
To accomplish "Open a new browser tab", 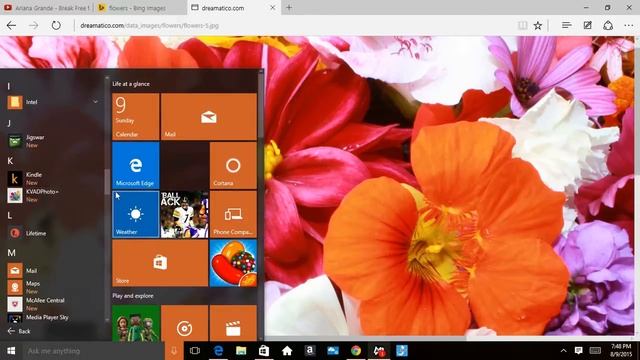I will coord(289,7).
